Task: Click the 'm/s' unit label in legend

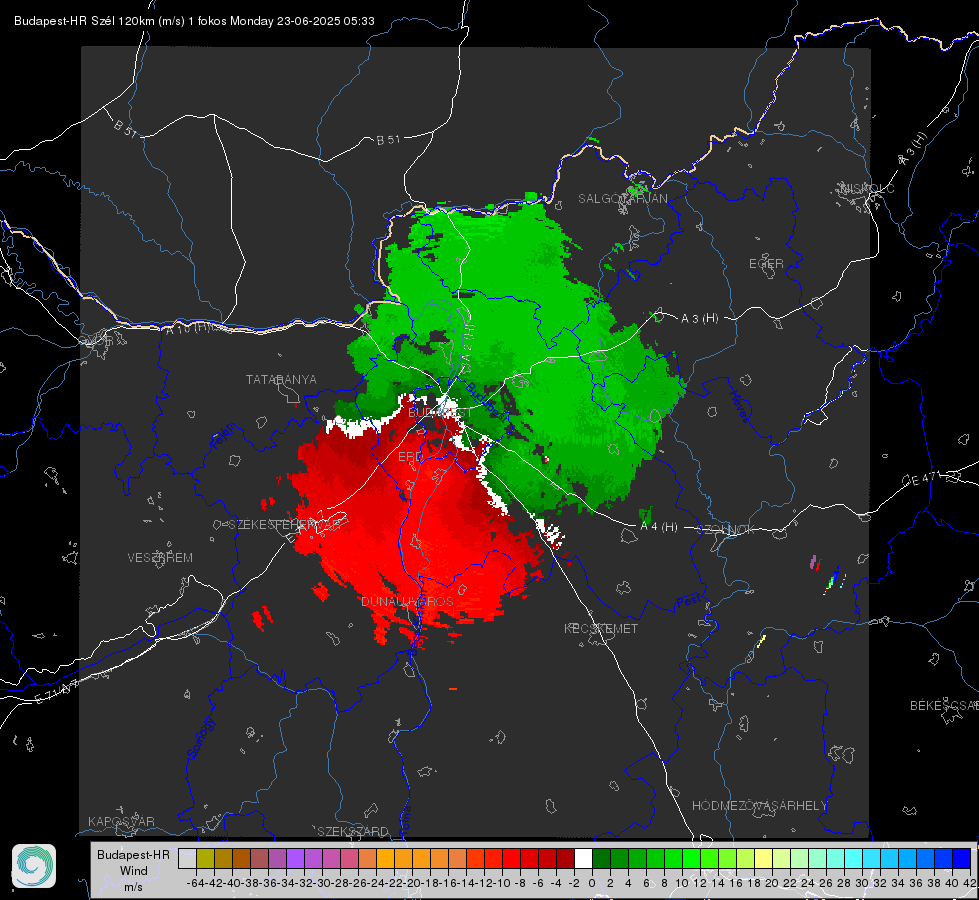Action: click(x=133, y=887)
